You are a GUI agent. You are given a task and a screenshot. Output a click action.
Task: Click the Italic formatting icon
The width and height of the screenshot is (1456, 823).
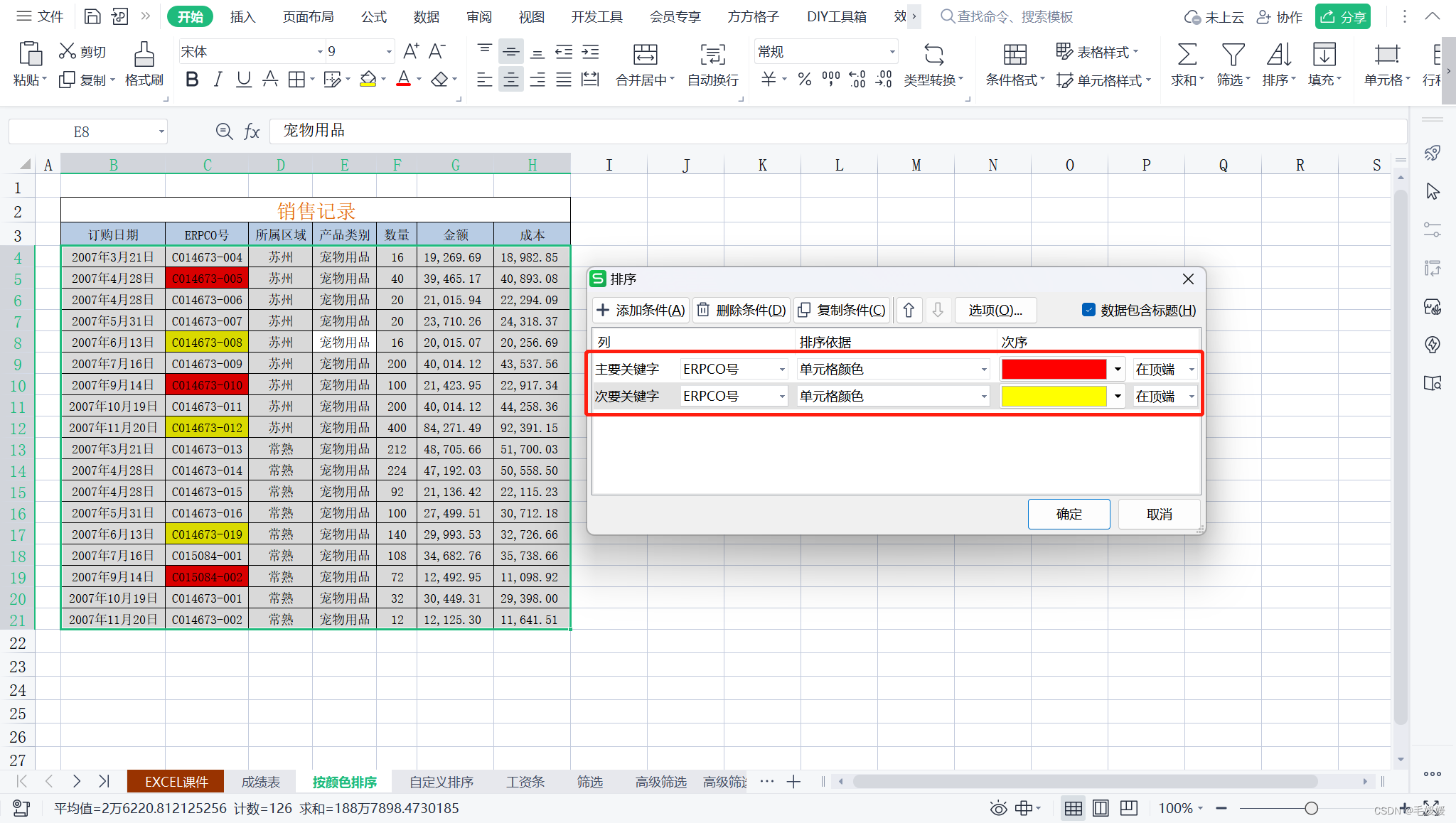point(218,79)
